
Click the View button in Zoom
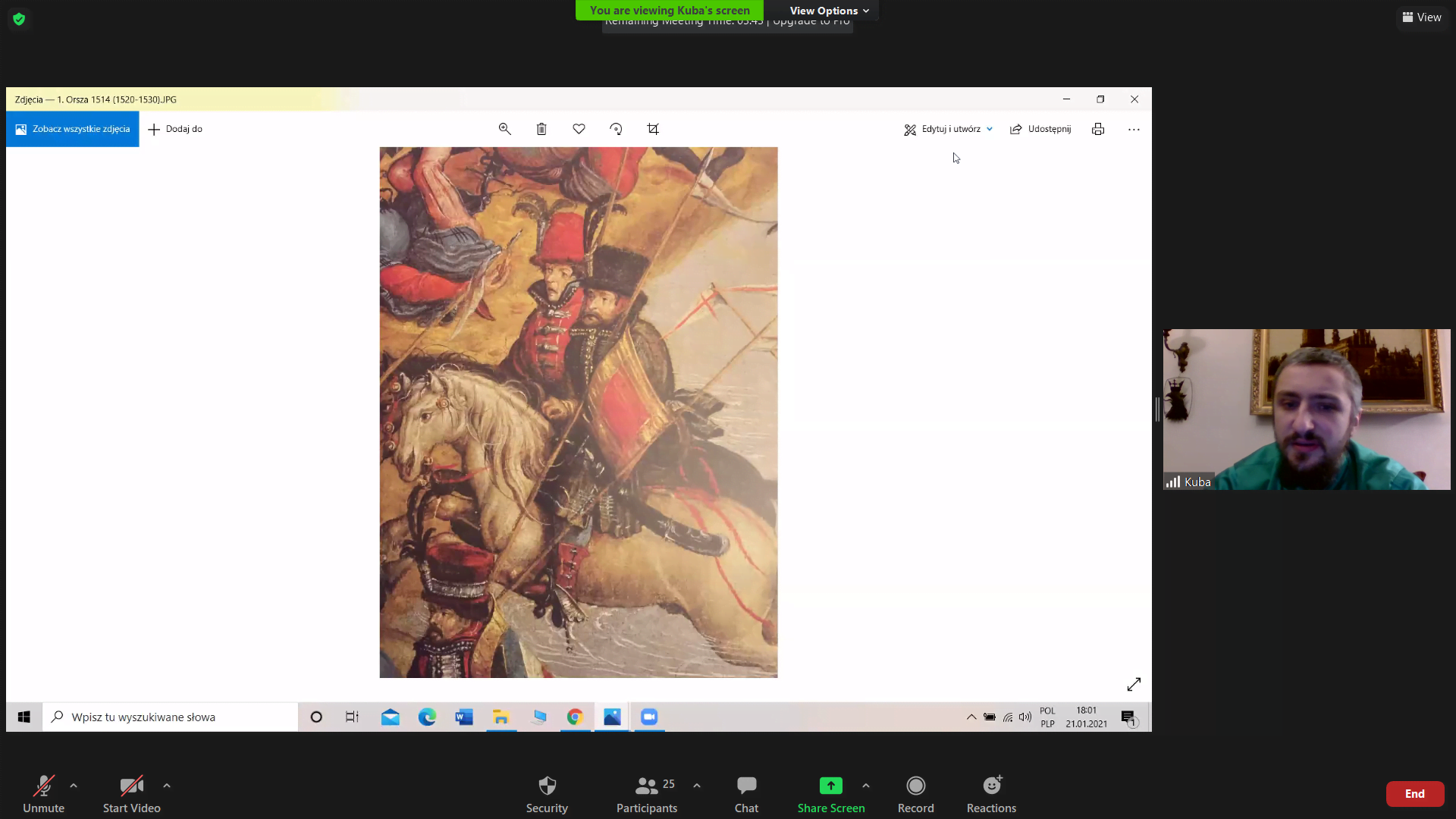tap(1422, 17)
